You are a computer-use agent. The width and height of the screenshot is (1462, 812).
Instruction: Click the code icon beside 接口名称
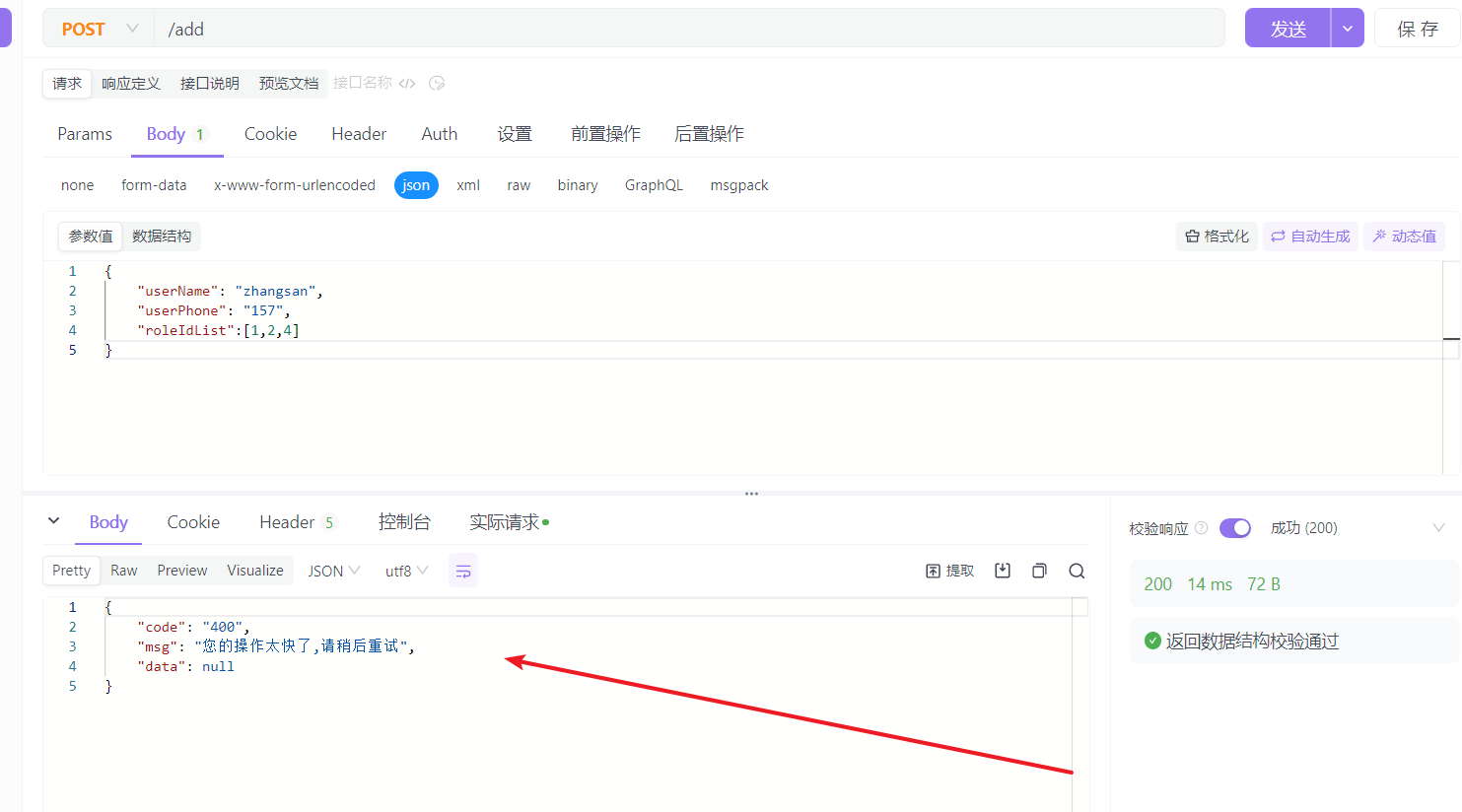pyautogui.click(x=407, y=84)
